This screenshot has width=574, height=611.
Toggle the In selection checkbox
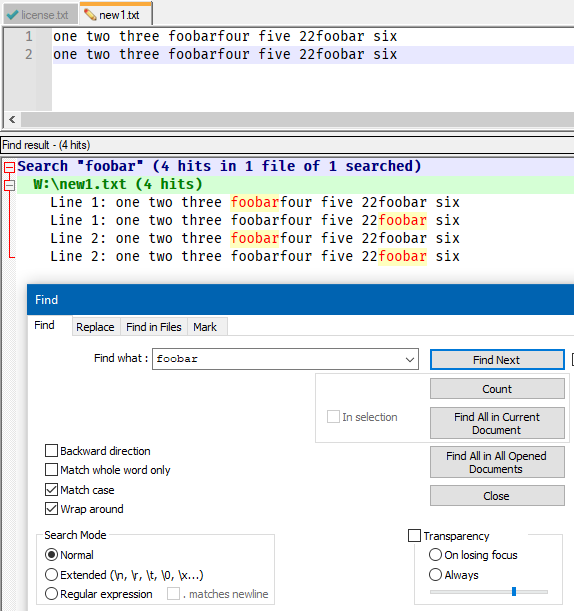coord(333,417)
